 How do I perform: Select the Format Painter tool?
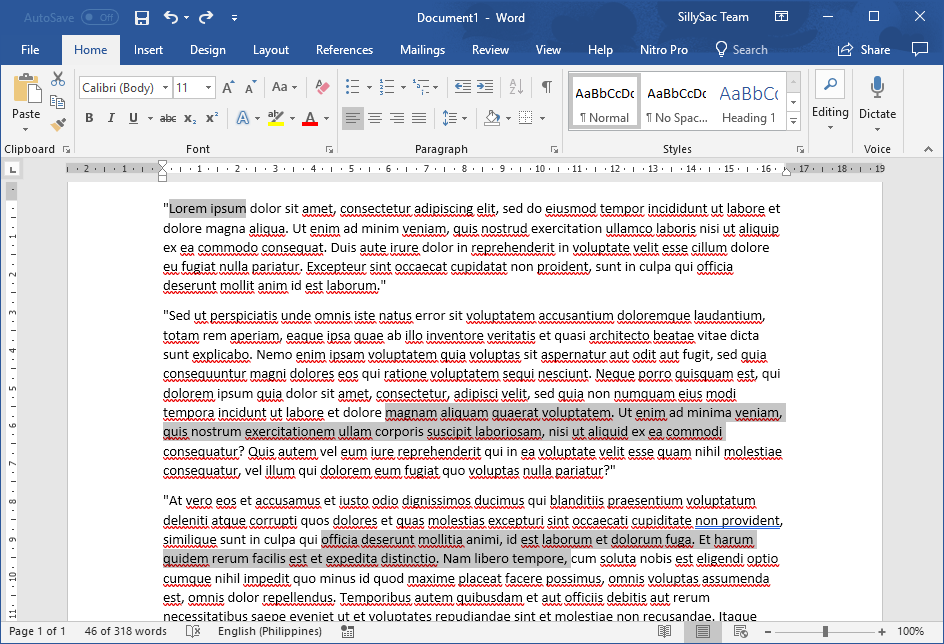pos(57,124)
